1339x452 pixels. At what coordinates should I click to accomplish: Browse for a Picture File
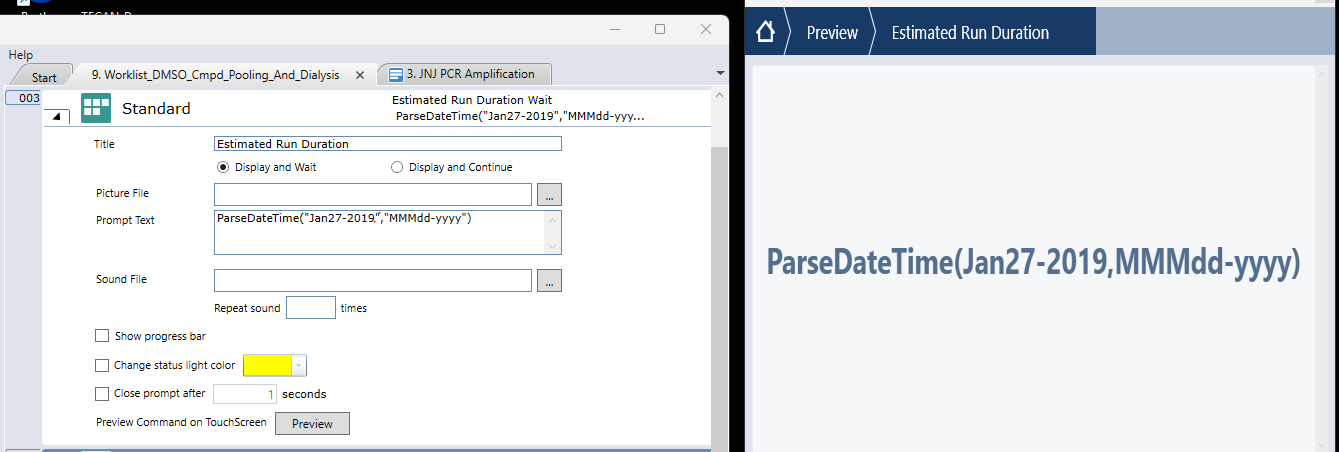(549, 194)
